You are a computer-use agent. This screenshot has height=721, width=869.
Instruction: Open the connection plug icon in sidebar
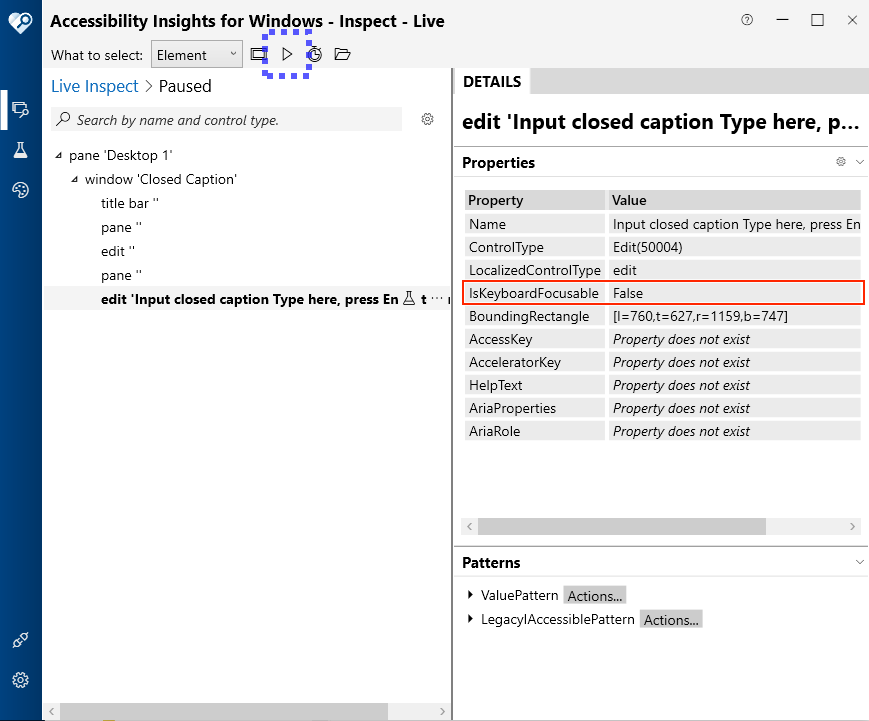point(21,640)
